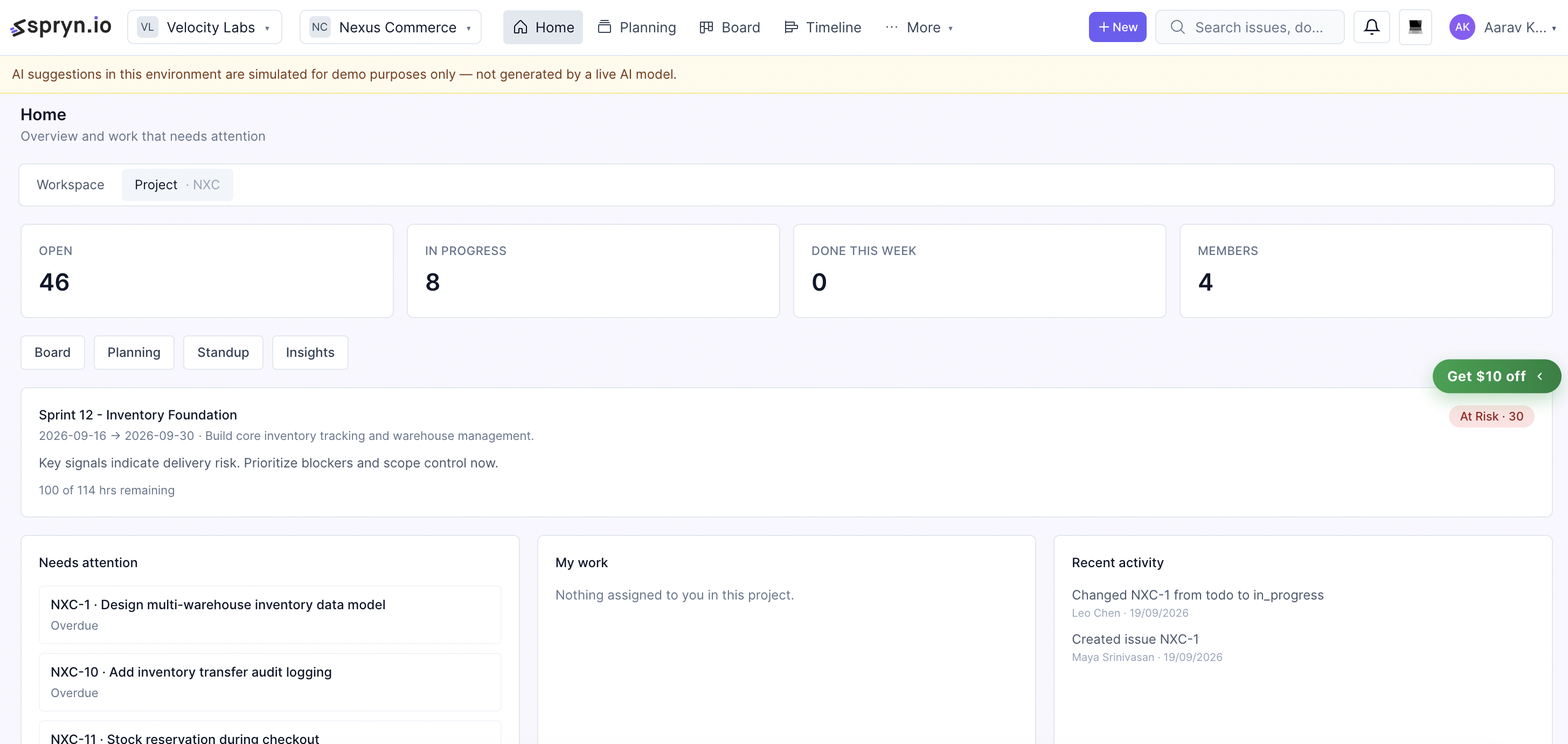The width and height of the screenshot is (1568, 744).
Task: Click '100 of 114 hrs remaining' text
Action: point(107,490)
